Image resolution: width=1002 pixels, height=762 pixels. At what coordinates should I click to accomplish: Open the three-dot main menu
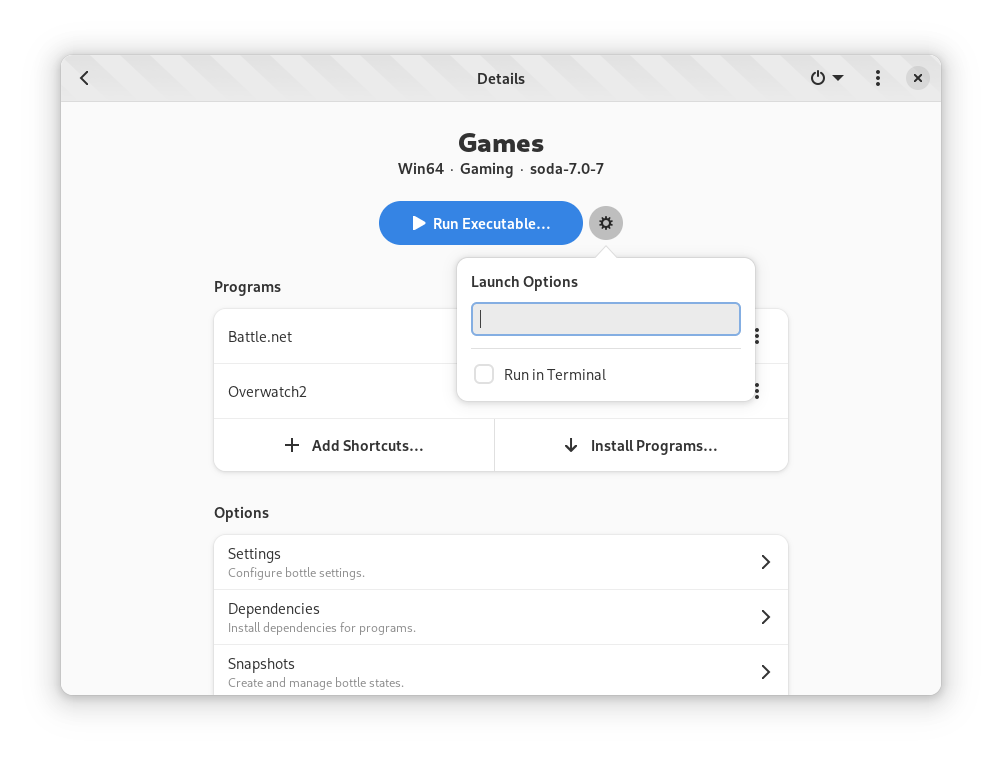coord(877,78)
